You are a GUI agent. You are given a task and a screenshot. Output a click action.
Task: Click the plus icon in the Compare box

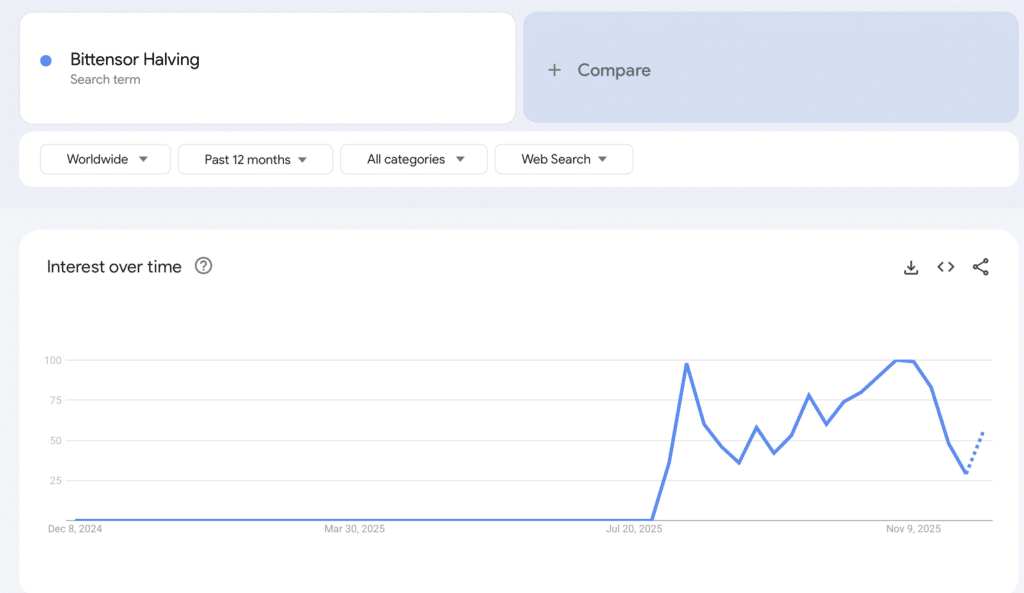pos(554,70)
